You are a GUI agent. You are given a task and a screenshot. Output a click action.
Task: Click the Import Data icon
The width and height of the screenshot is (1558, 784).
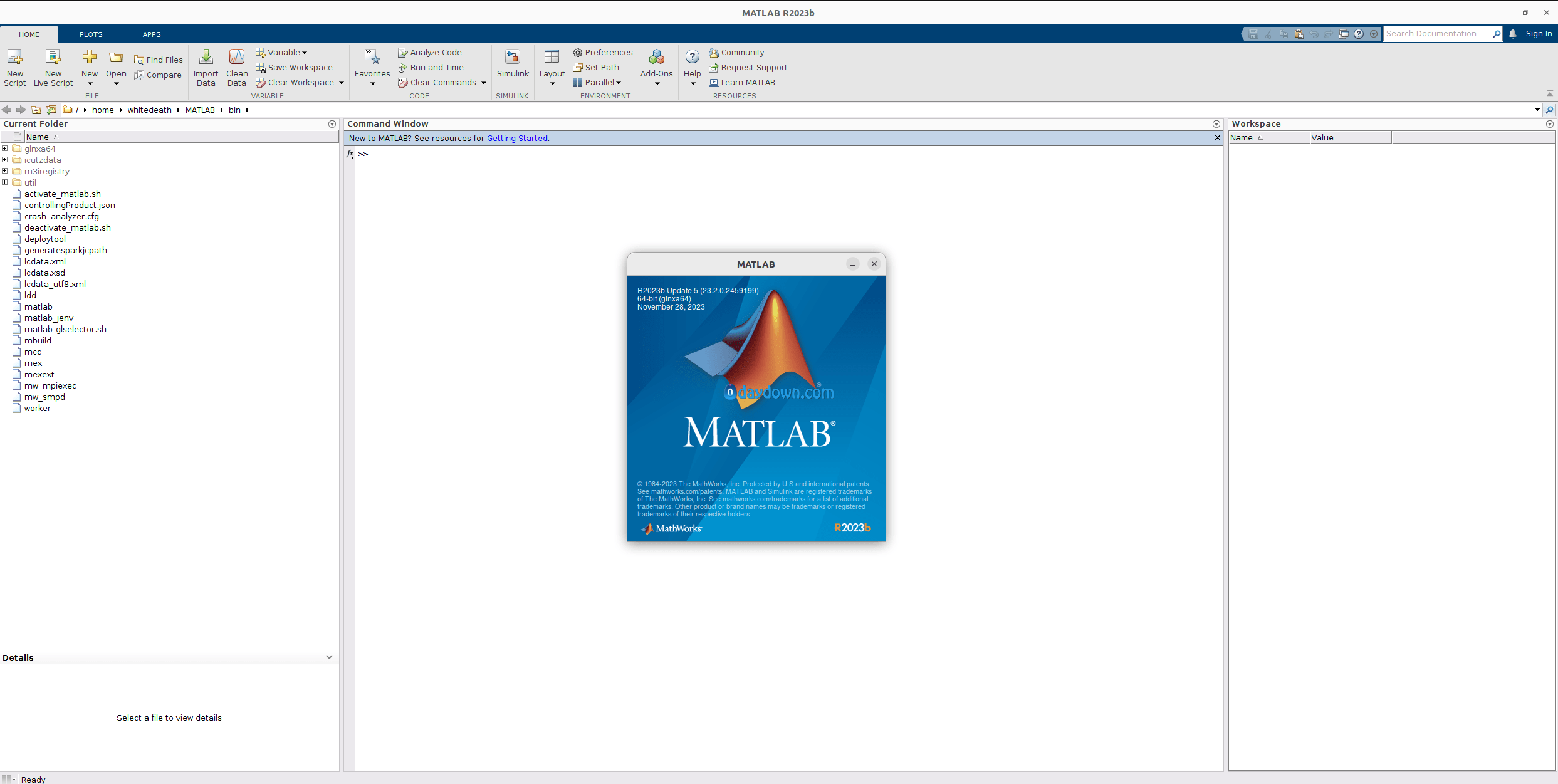(206, 58)
